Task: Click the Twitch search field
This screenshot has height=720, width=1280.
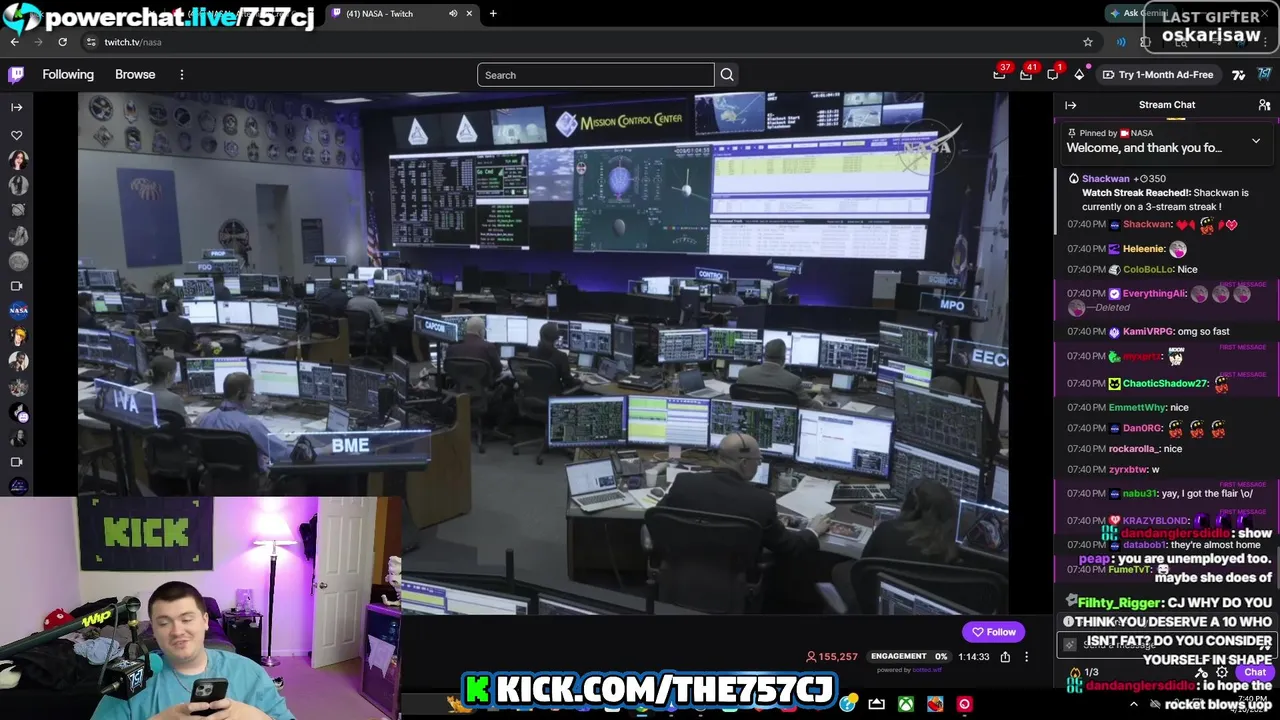Action: tap(596, 75)
